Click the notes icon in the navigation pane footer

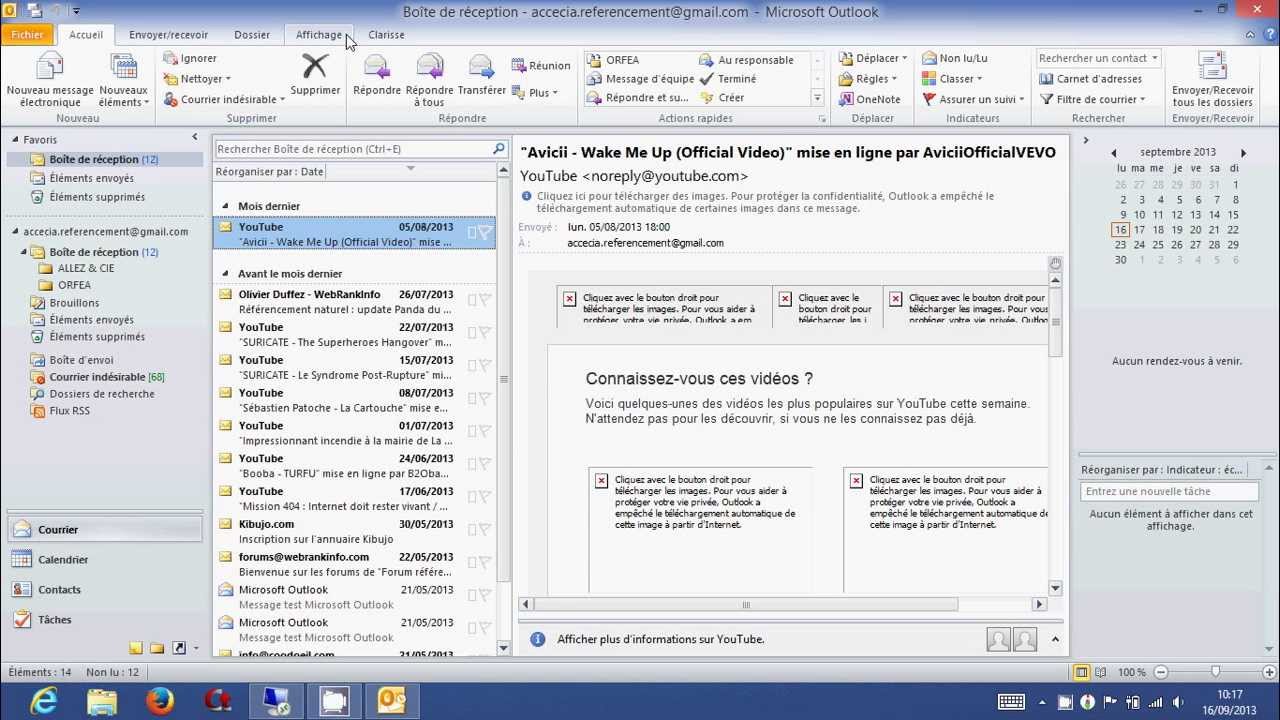click(135, 648)
